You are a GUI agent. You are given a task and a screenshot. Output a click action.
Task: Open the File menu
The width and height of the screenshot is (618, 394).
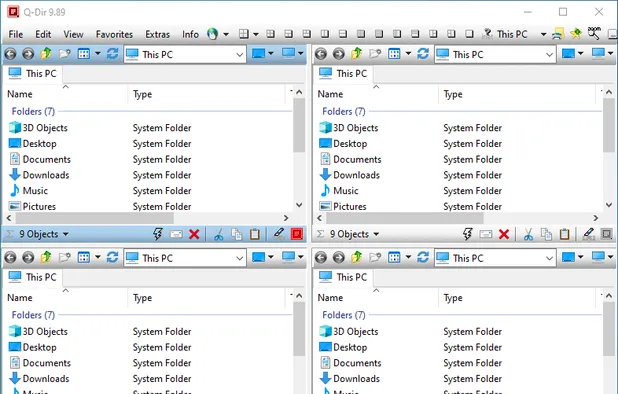pos(16,34)
